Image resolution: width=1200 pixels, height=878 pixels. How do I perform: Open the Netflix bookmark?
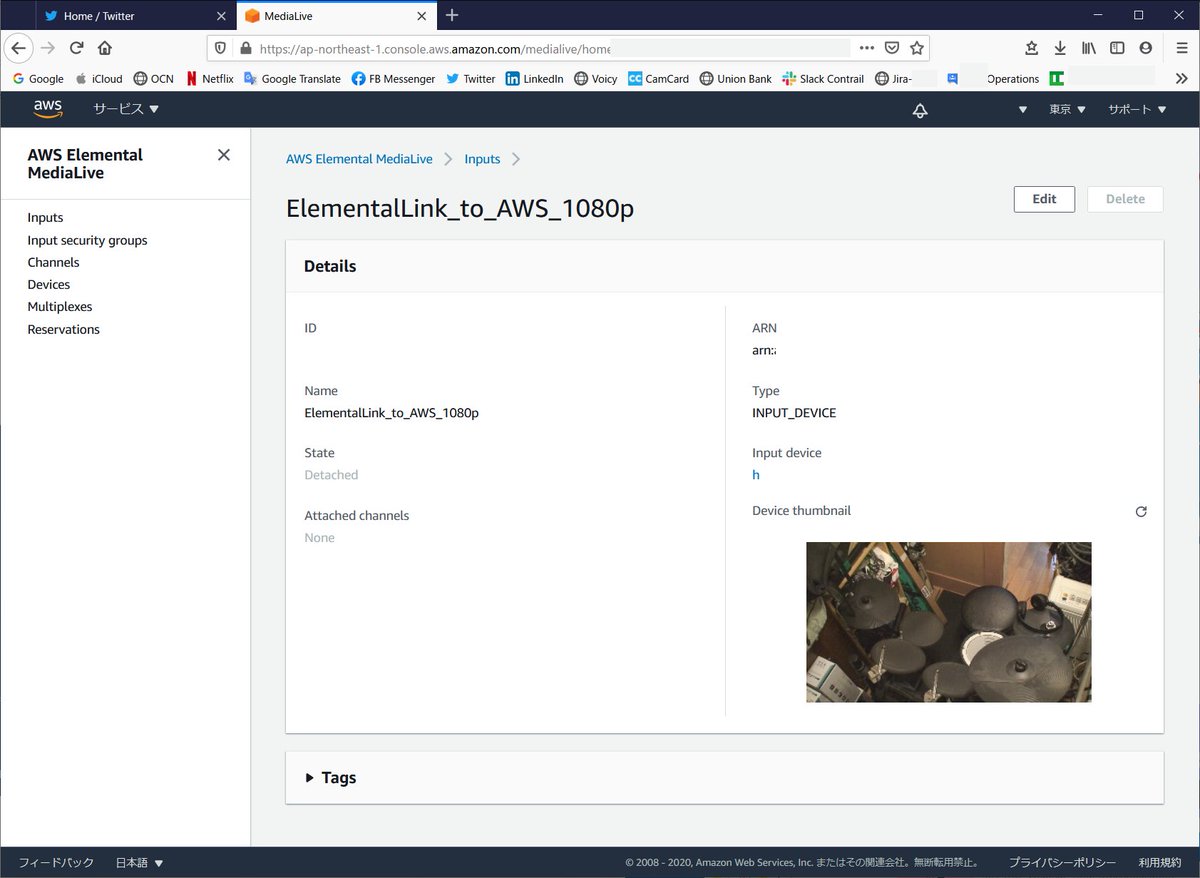tap(209, 79)
